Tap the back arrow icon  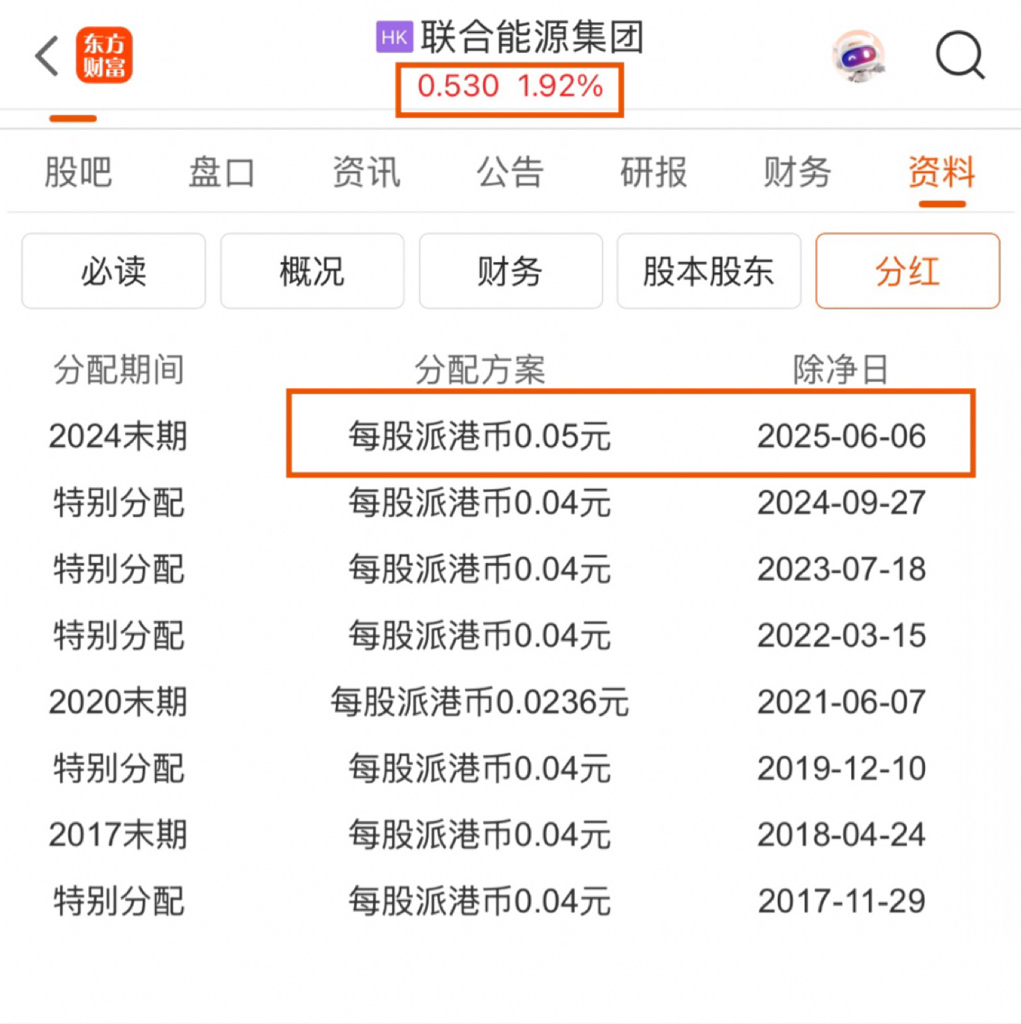click(47, 56)
